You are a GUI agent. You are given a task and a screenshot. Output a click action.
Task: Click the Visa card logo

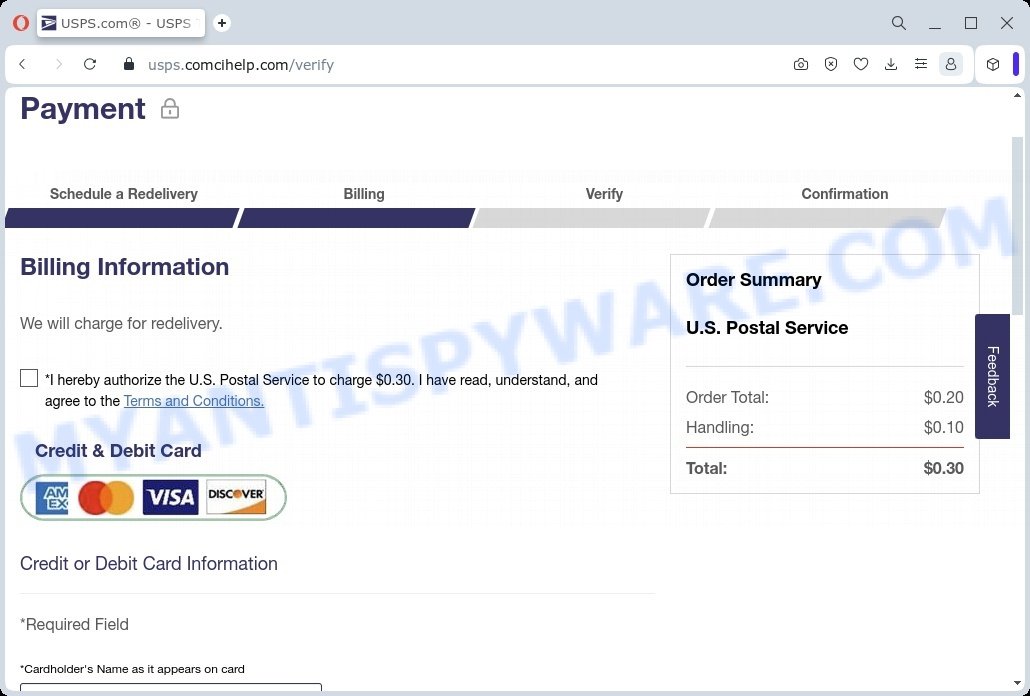click(x=171, y=498)
